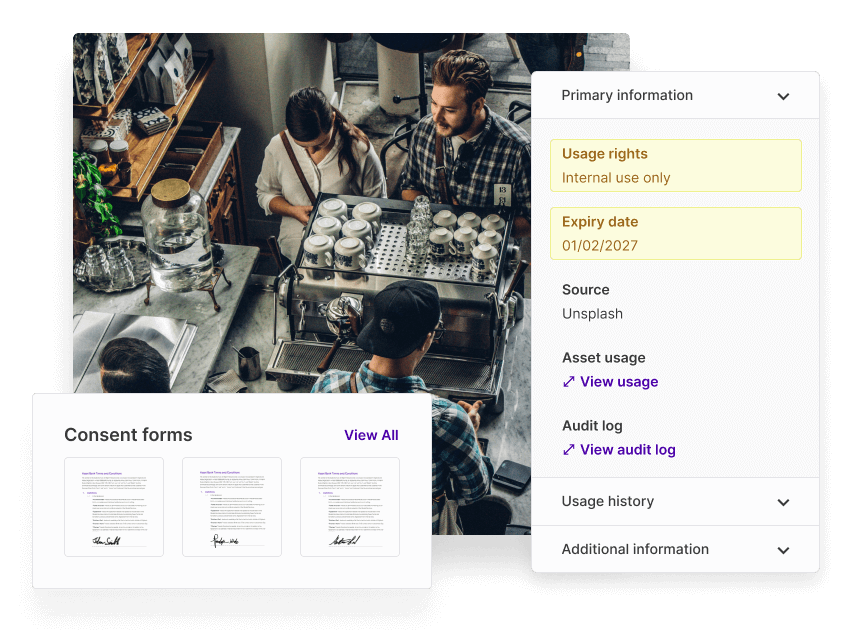Open the middle consent form thumbnail
Viewport: 852px width, 630px height.
tap(232, 507)
